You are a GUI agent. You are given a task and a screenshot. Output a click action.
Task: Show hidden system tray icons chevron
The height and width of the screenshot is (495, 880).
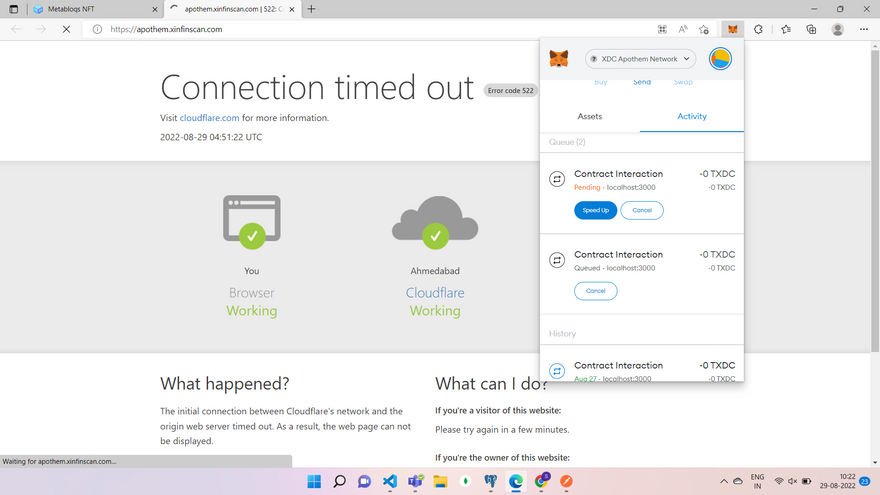tap(724, 481)
